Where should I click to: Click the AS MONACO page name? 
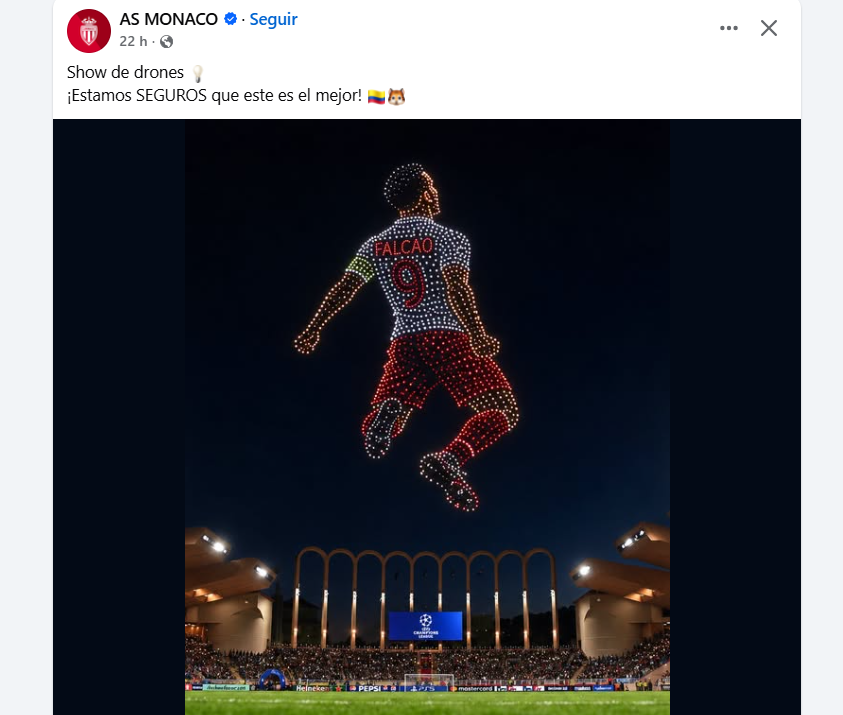point(168,19)
